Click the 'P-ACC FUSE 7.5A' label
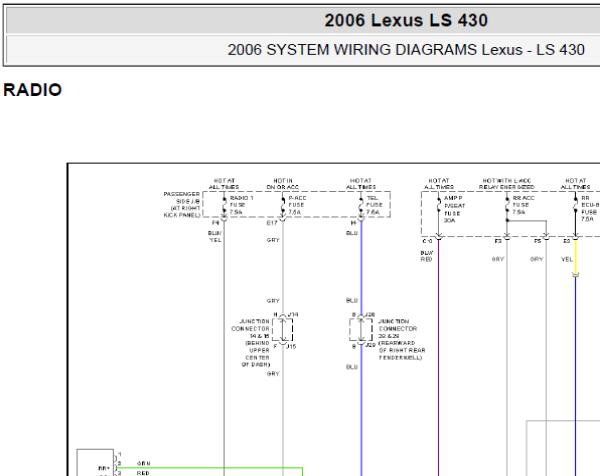This screenshot has height=476, width=600. click(x=297, y=205)
